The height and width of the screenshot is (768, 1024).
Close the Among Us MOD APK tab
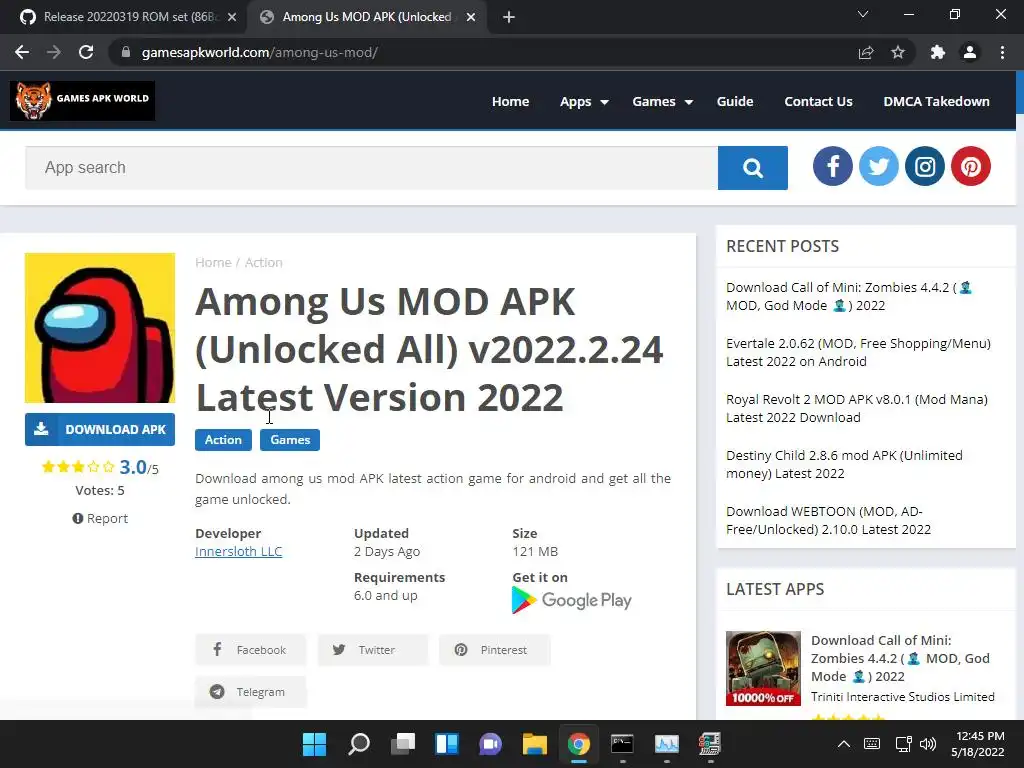coord(471,17)
